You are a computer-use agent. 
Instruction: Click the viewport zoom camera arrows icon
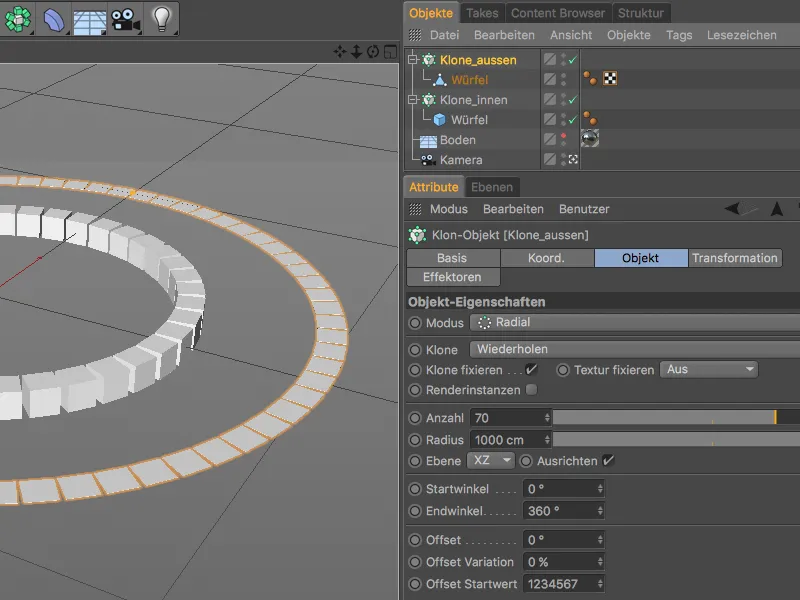(x=357, y=52)
